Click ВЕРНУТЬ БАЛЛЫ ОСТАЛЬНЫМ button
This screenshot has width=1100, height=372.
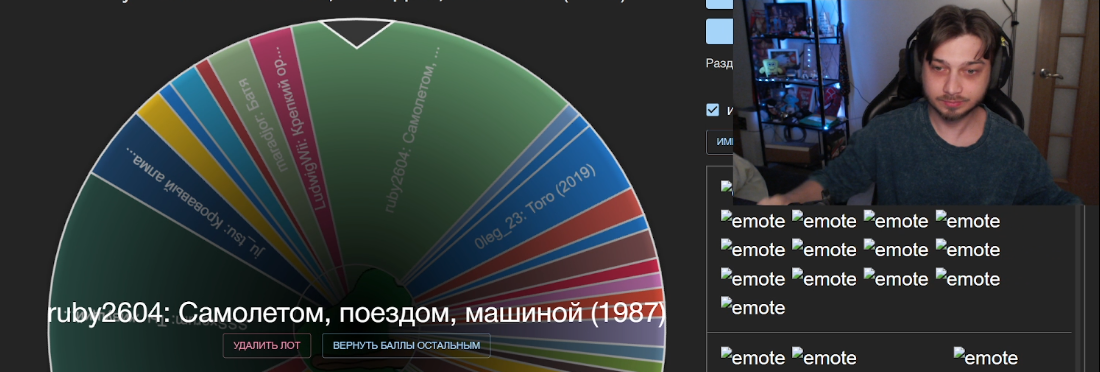[x=406, y=345]
